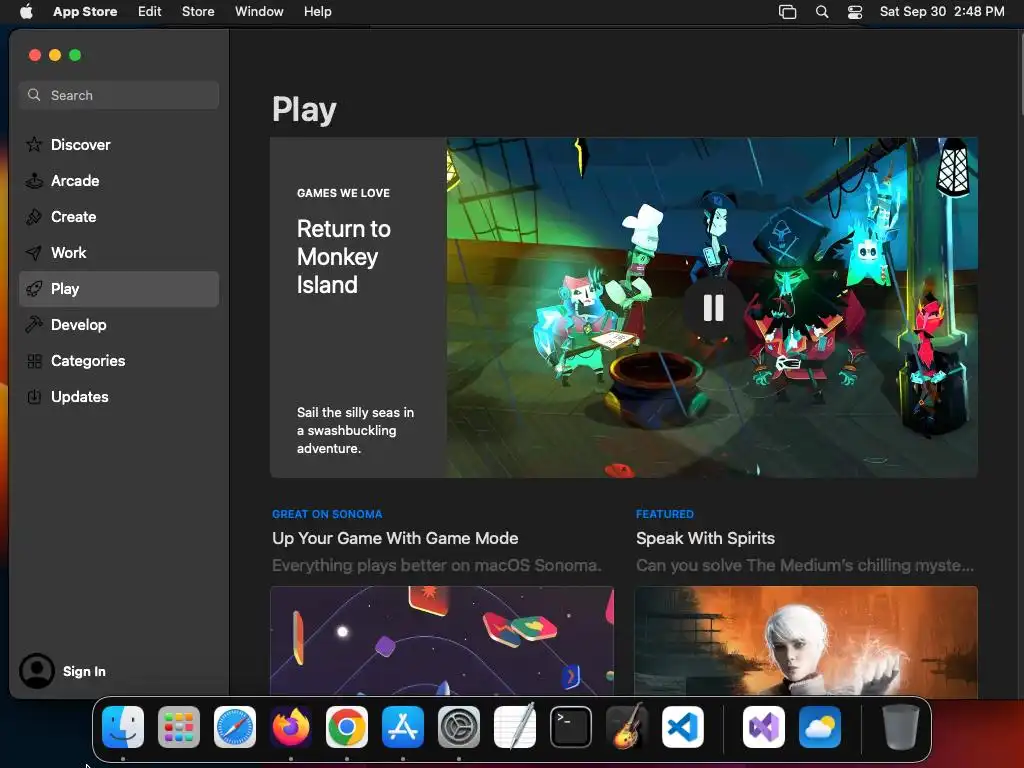This screenshot has height=768, width=1024.
Task: Open the Window menu
Action: [259, 12]
